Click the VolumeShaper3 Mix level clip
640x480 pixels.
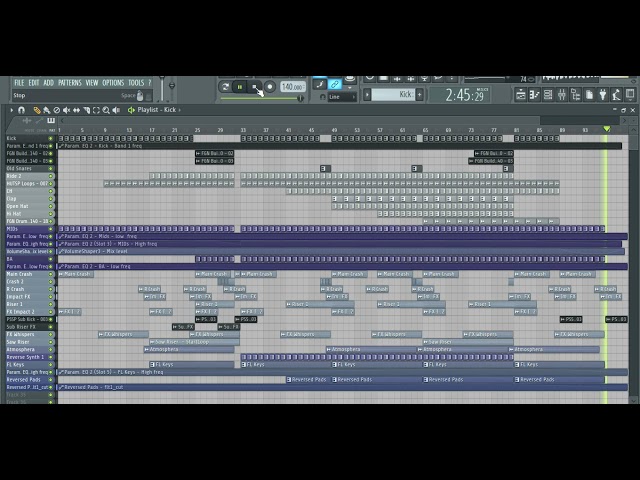341,251
